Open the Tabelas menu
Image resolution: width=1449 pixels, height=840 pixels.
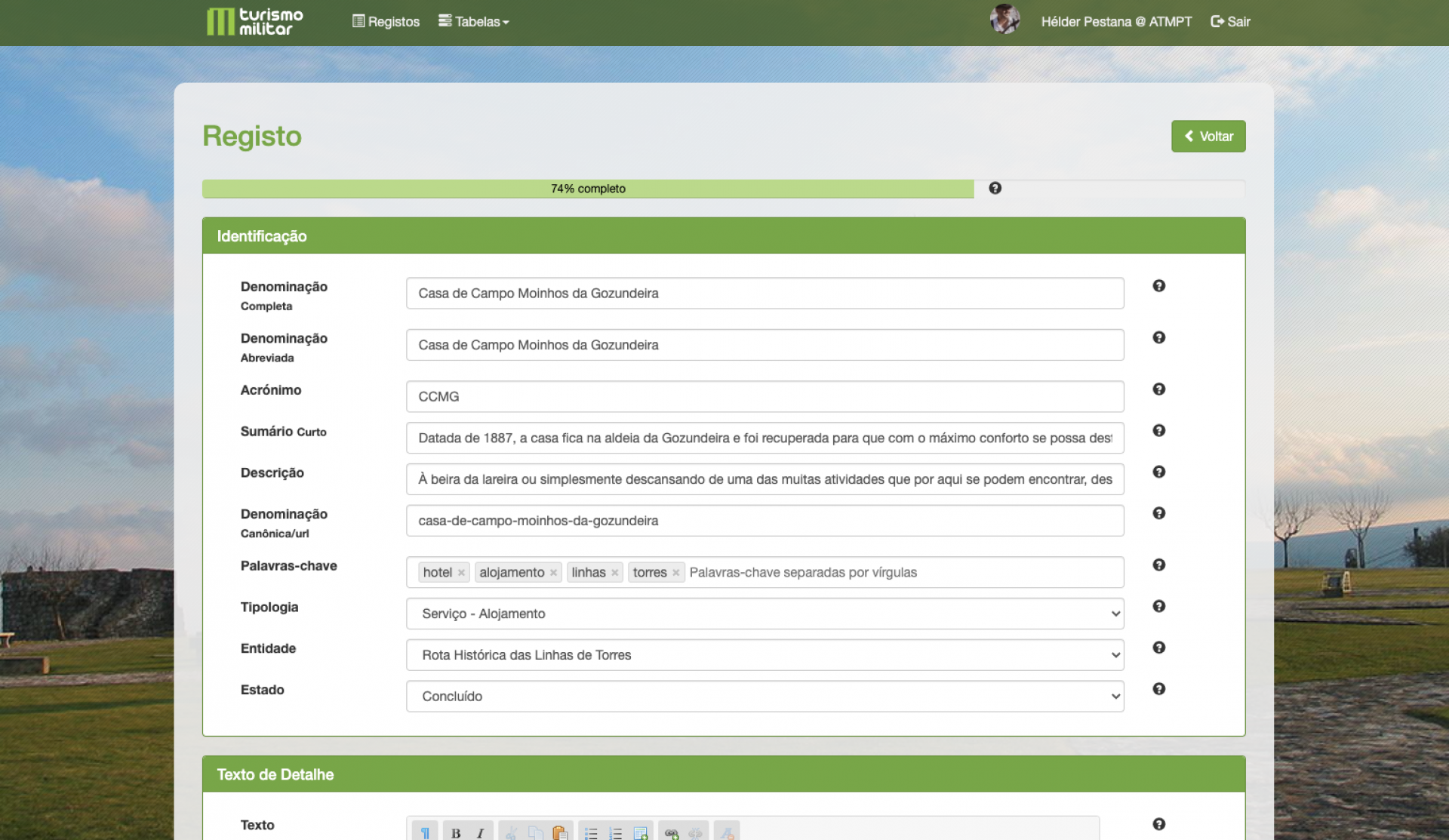[474, 22]
